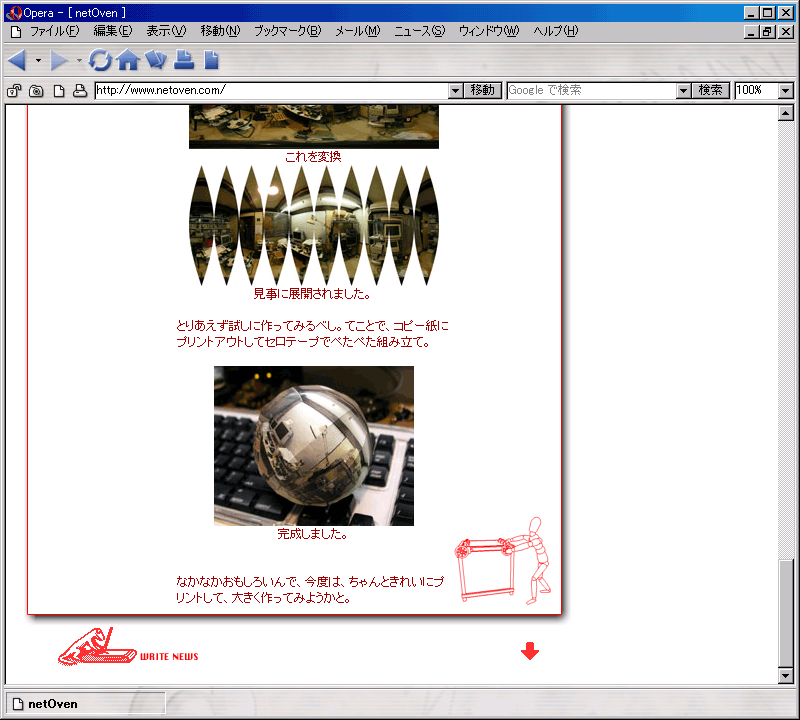Toggle image loading with the camera icon

pos(36,91)
